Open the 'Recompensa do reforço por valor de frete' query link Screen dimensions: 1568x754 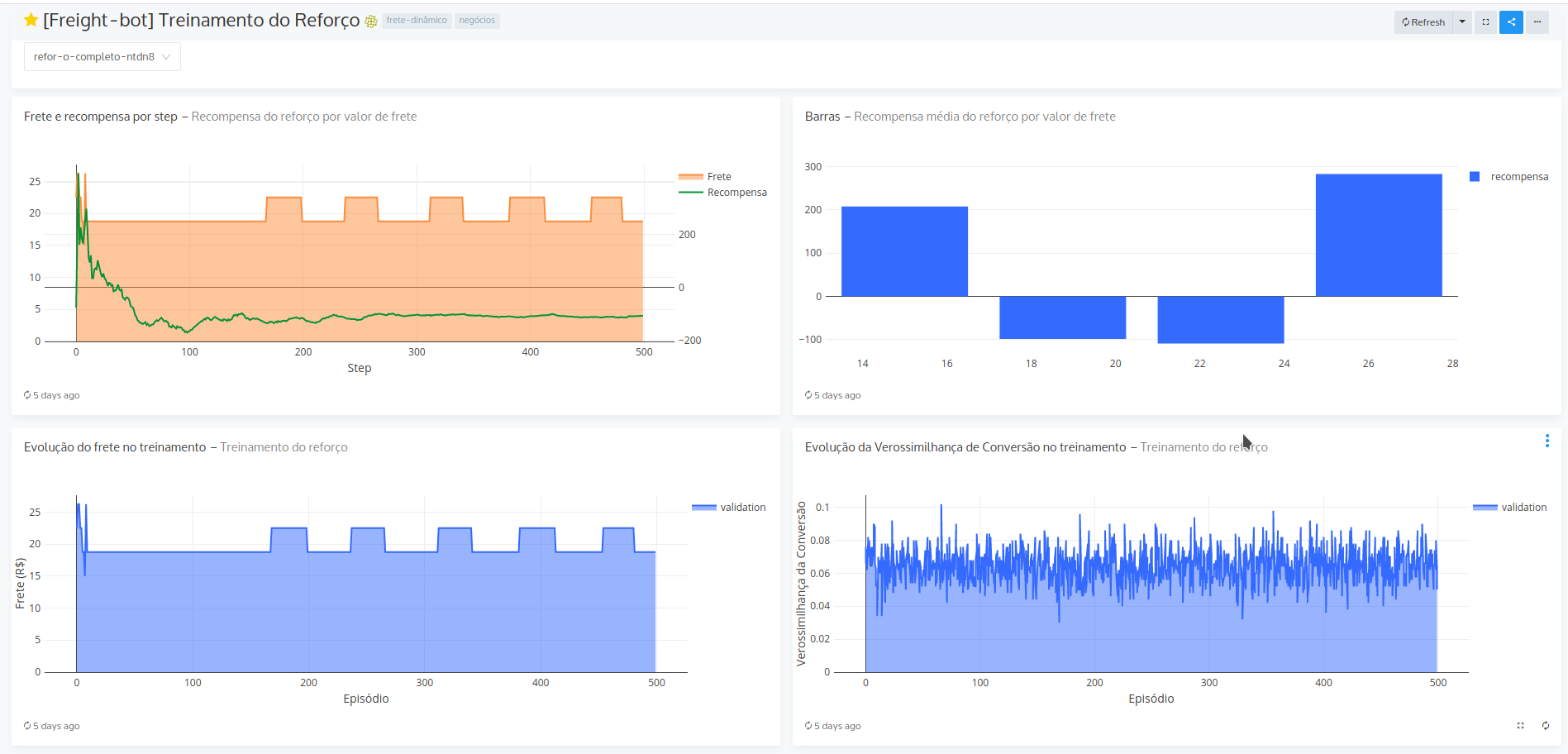pyautogui.click(x=304, y=117)
